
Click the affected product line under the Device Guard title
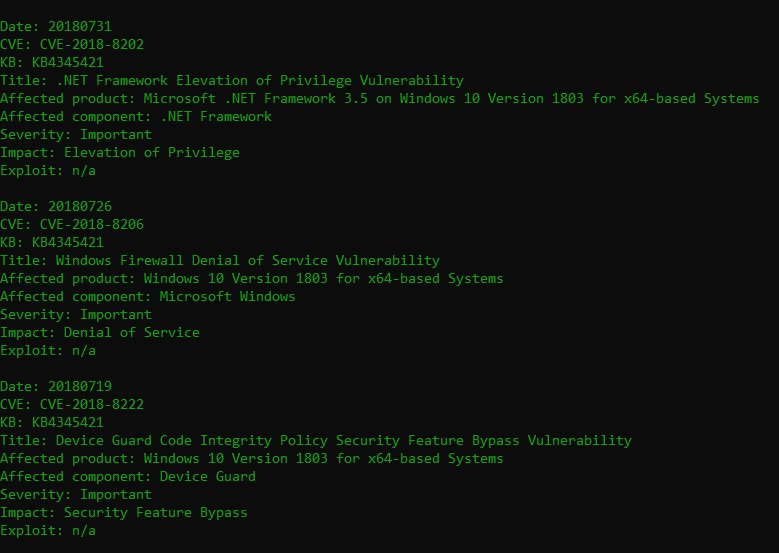pos(252,458)
